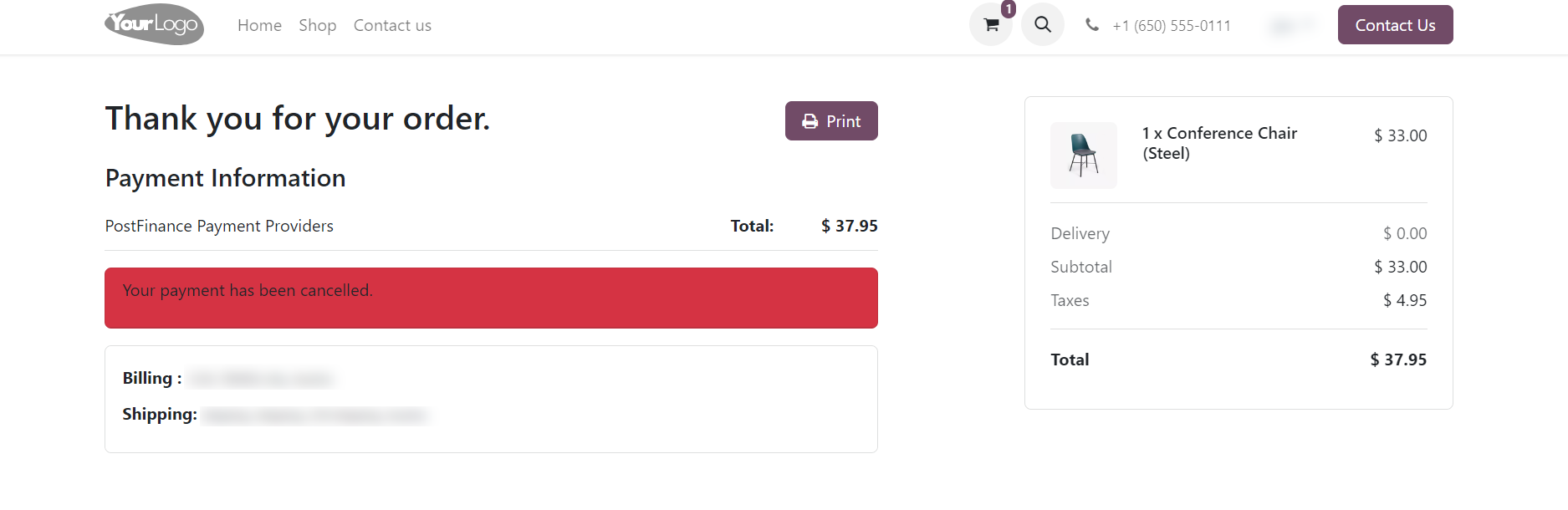Screen dimensions: 1568x510
Task: Click the printer icon on the Print button
Action: (809, 120)
